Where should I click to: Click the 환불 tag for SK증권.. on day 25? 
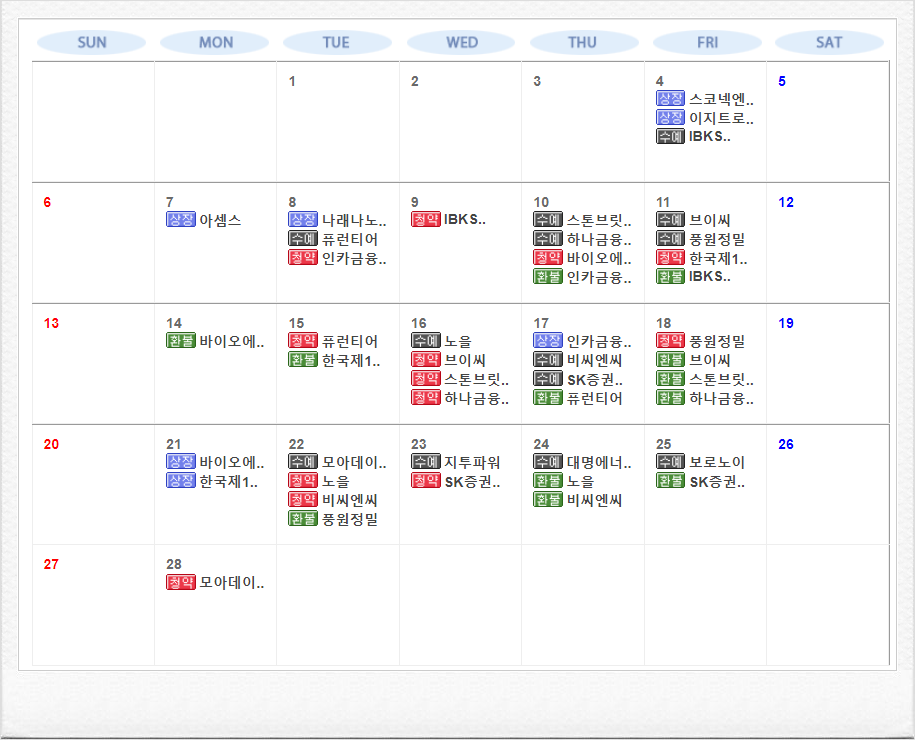670,481
